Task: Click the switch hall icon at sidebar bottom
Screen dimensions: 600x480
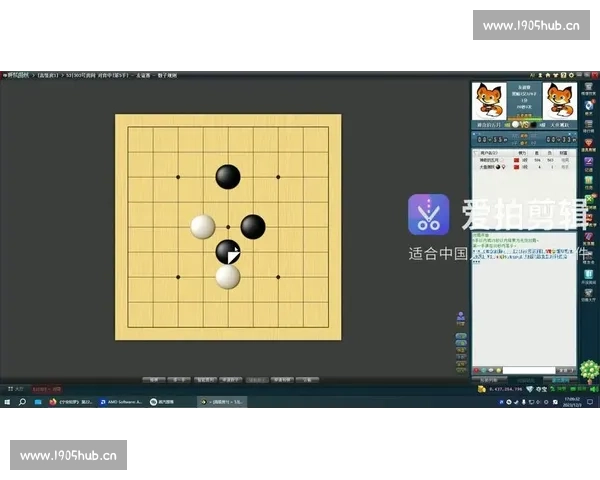Action: tap(589, 293)
